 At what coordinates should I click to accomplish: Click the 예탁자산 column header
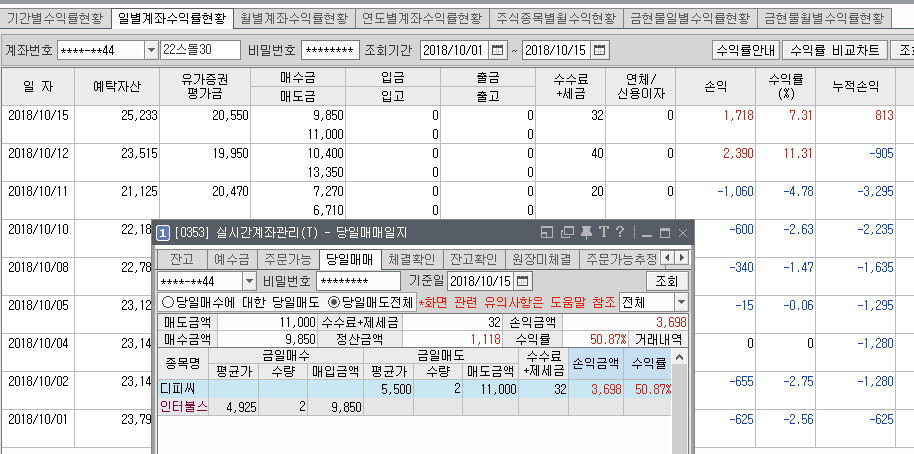click(x=117, y=86)
